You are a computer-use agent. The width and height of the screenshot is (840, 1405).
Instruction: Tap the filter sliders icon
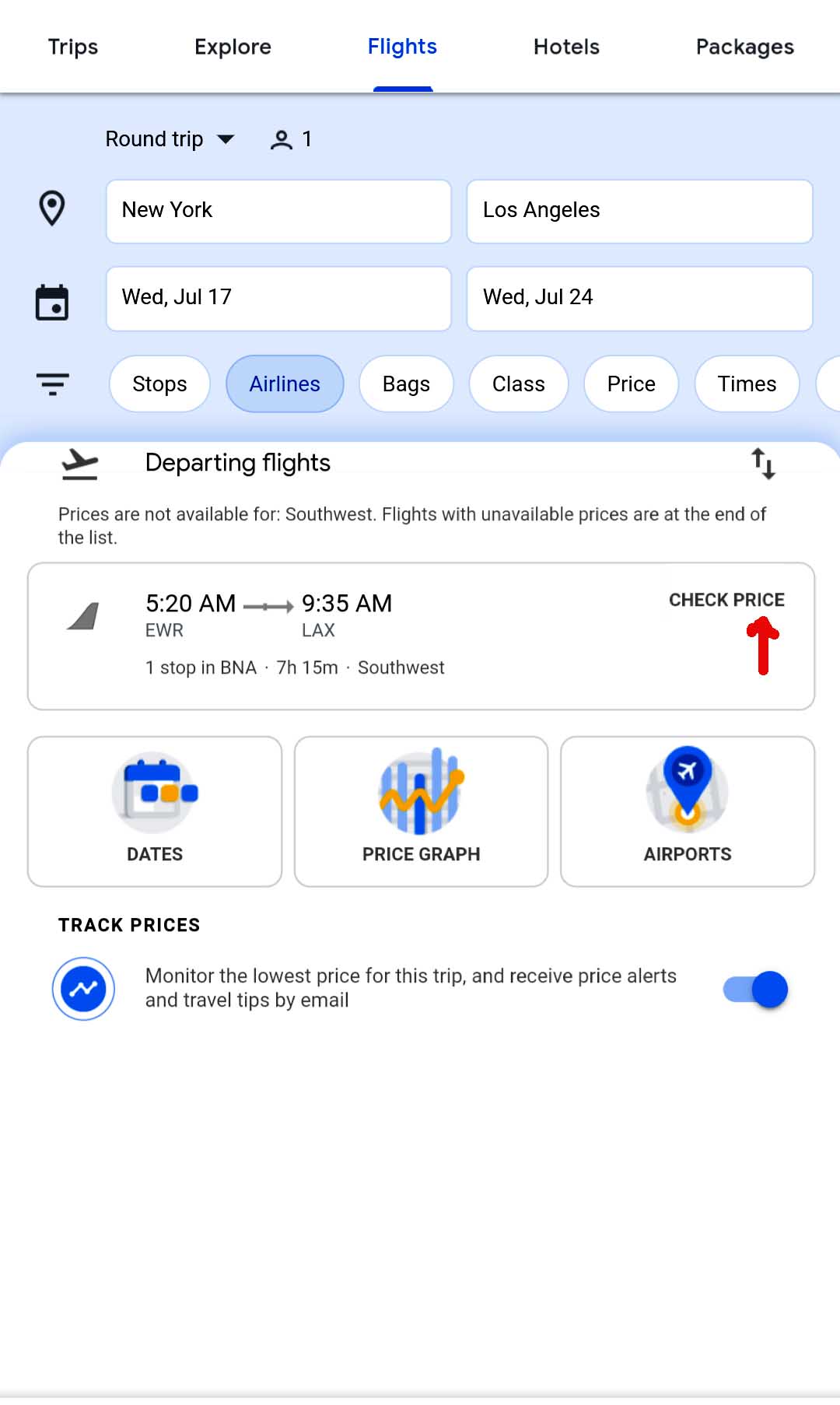pos(52,384)
